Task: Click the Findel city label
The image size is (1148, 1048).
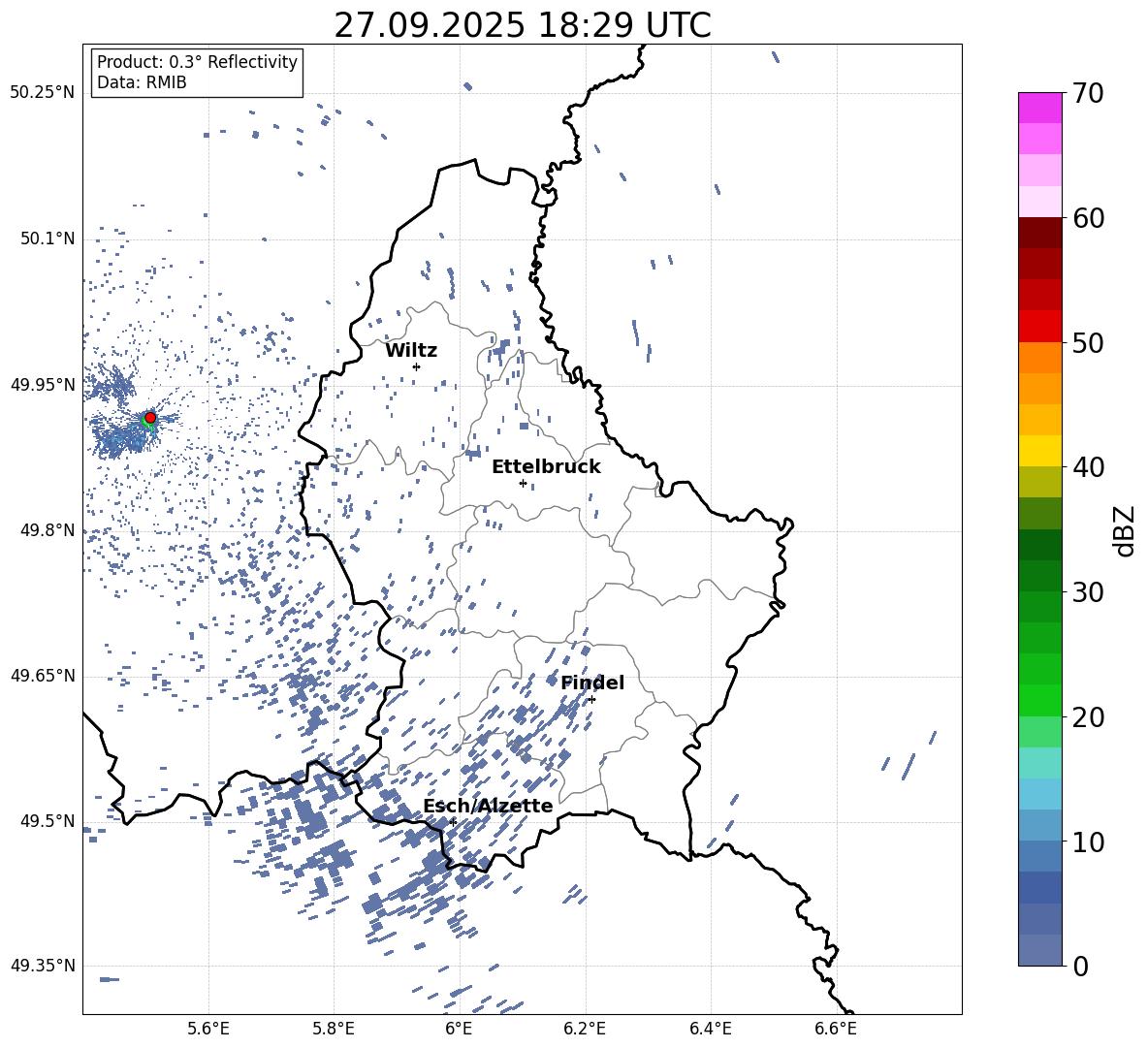Action: [x=592, y=683]
